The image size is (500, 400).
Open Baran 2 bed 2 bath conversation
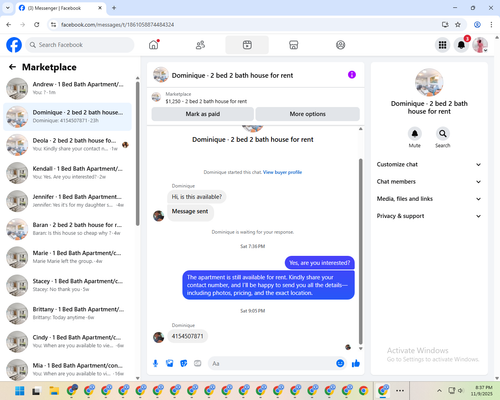pyautogui.click(x=67, y=229)
